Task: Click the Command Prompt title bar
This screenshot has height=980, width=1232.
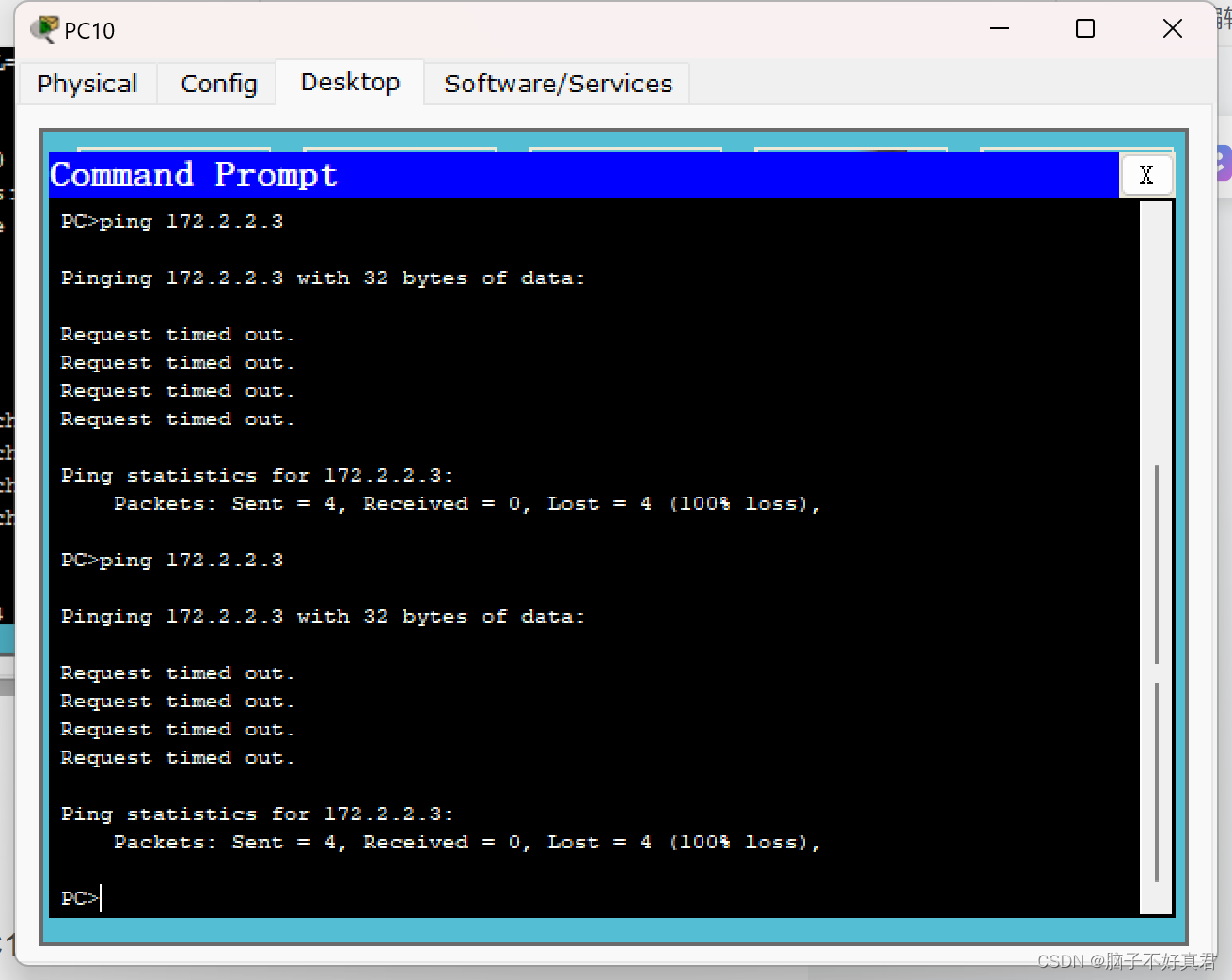Action: (x=583, y=175)
